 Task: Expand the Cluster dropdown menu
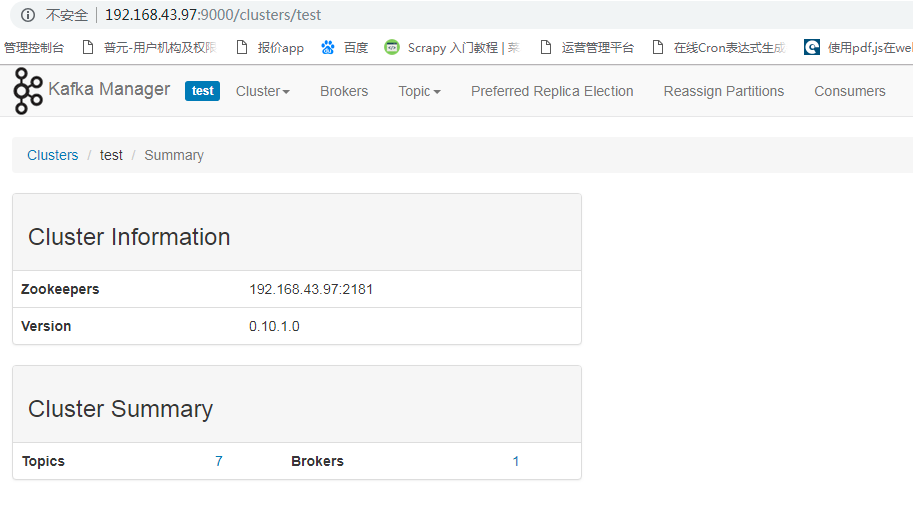263,91
